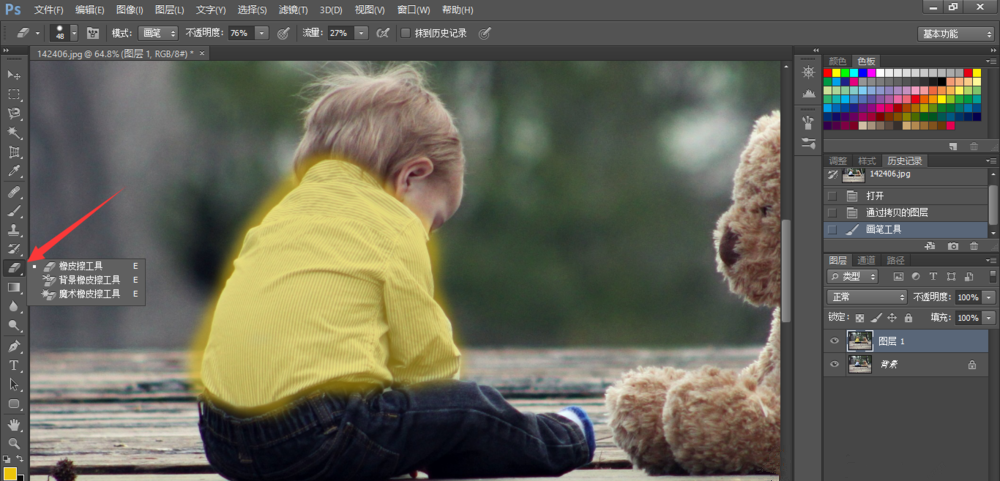Toggle visibility of 图层 1 layer
Viewport: 1000px width, 481px height.
(834, 341)
